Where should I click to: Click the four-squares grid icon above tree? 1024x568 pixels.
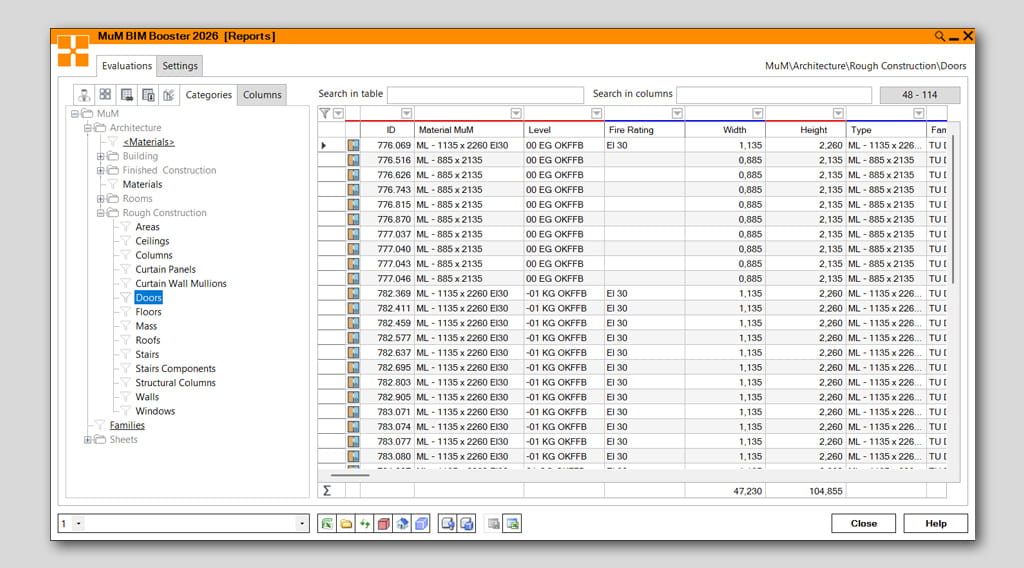coord(105,95)
